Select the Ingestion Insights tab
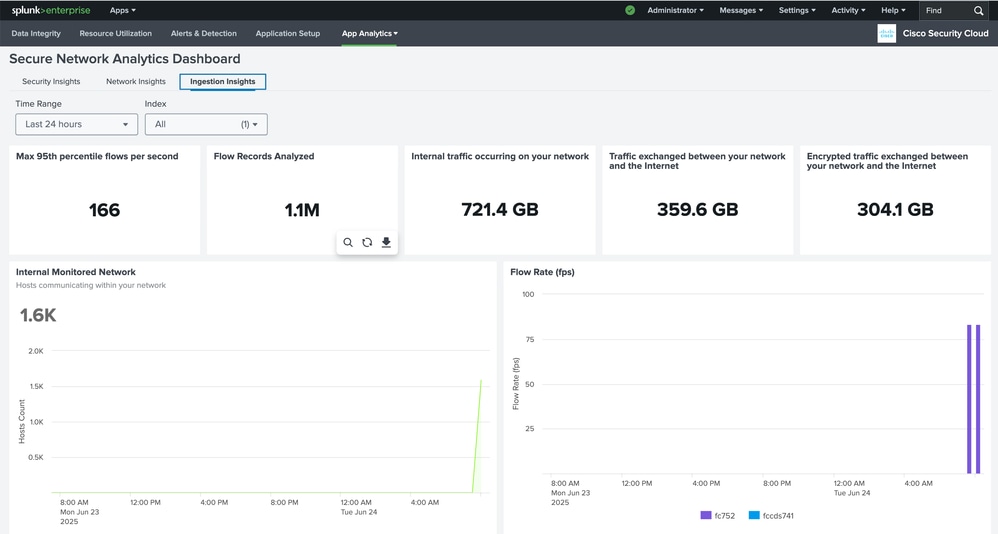998x534 pixels. 223,81
